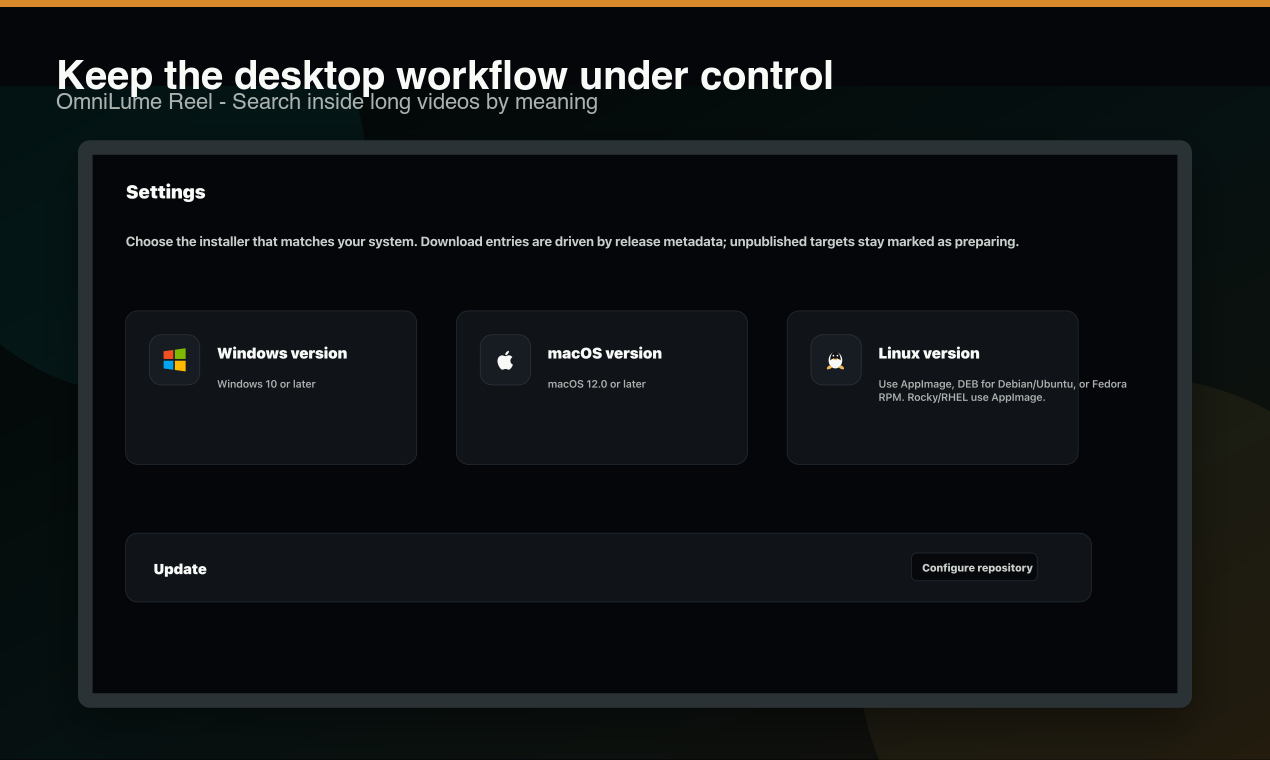Screen dimensions: 1270x760
Task: Click the 'macOS 12.0 or later' text
Action: pyautogui.click(x=597, y=384)
